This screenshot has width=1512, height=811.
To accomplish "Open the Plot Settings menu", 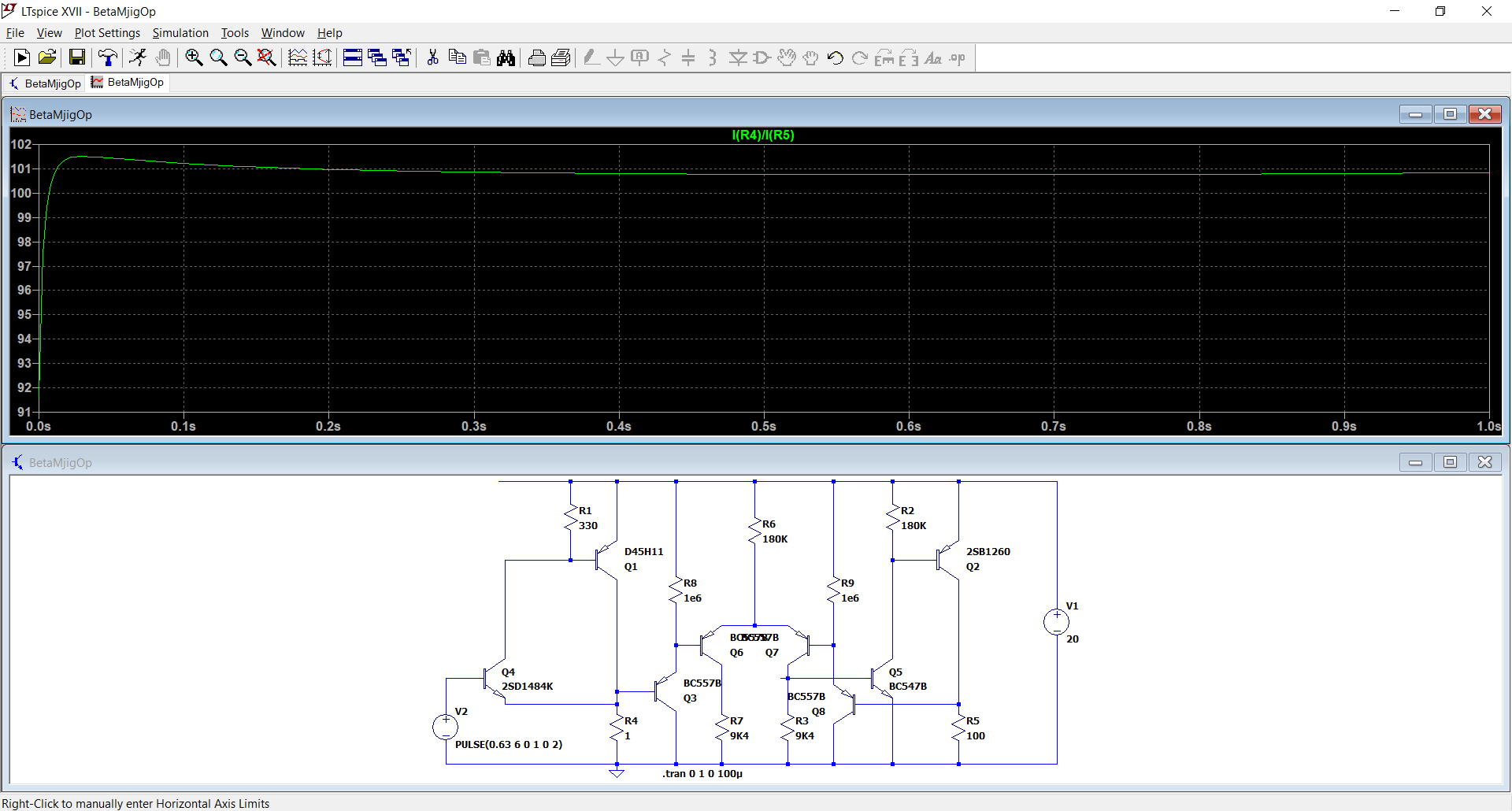I will tap(107, 33).
